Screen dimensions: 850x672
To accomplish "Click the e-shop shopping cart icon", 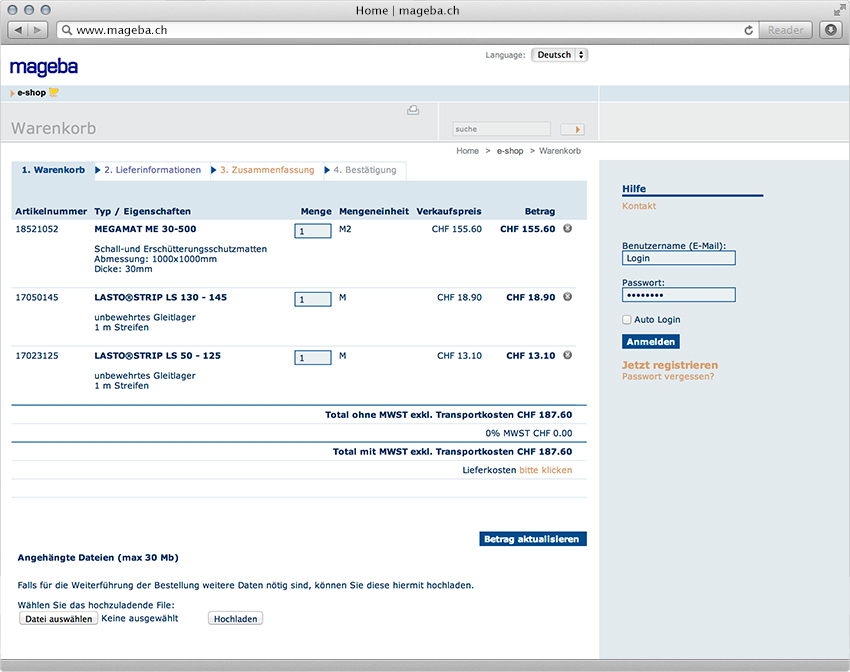I will coord(54,93).
